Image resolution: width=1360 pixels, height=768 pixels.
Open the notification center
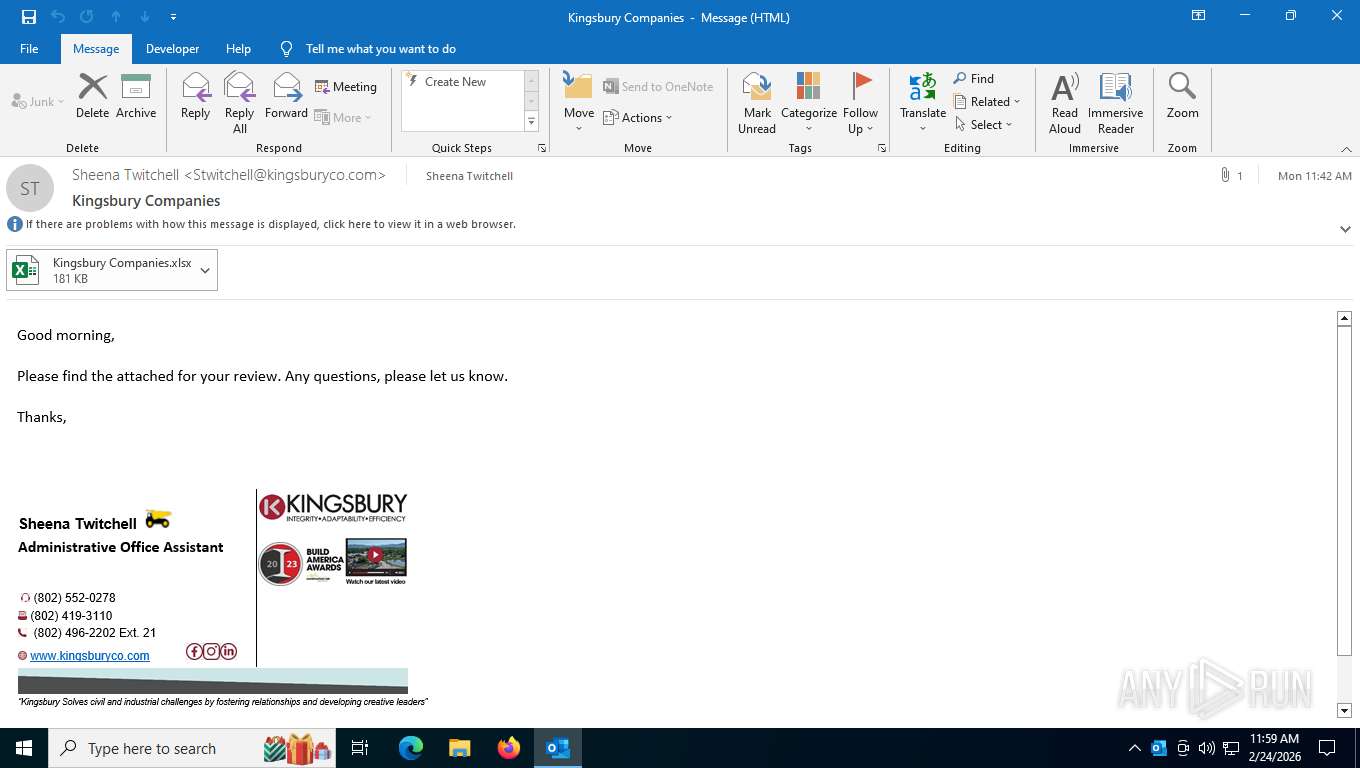[1327, 748]
